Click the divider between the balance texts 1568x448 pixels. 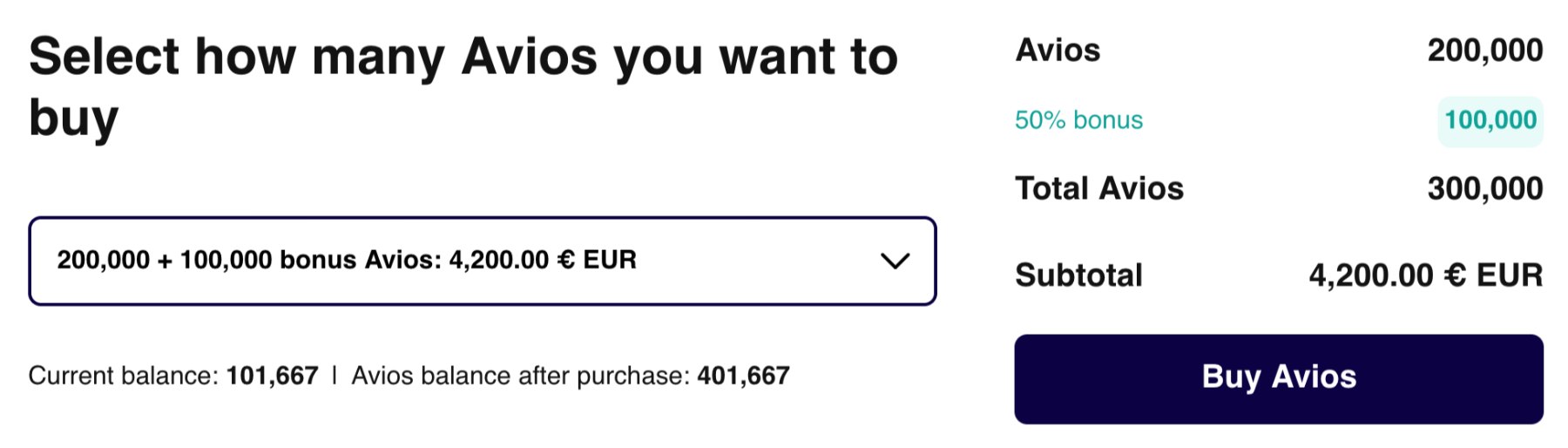335,376
